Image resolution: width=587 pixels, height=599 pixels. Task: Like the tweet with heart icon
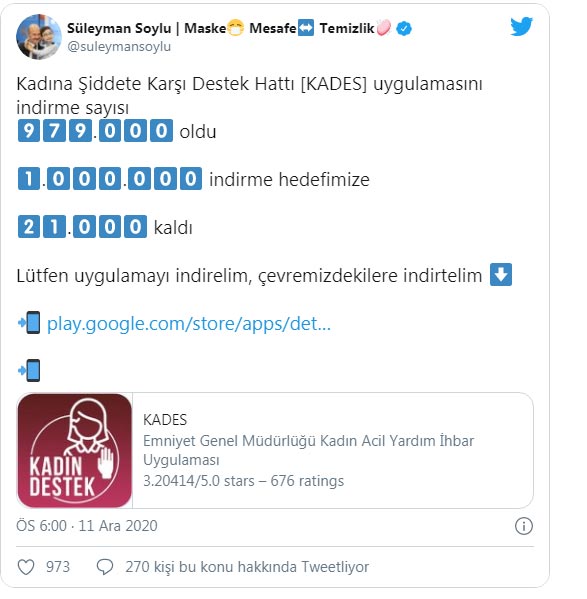click(x=26, y=567)
